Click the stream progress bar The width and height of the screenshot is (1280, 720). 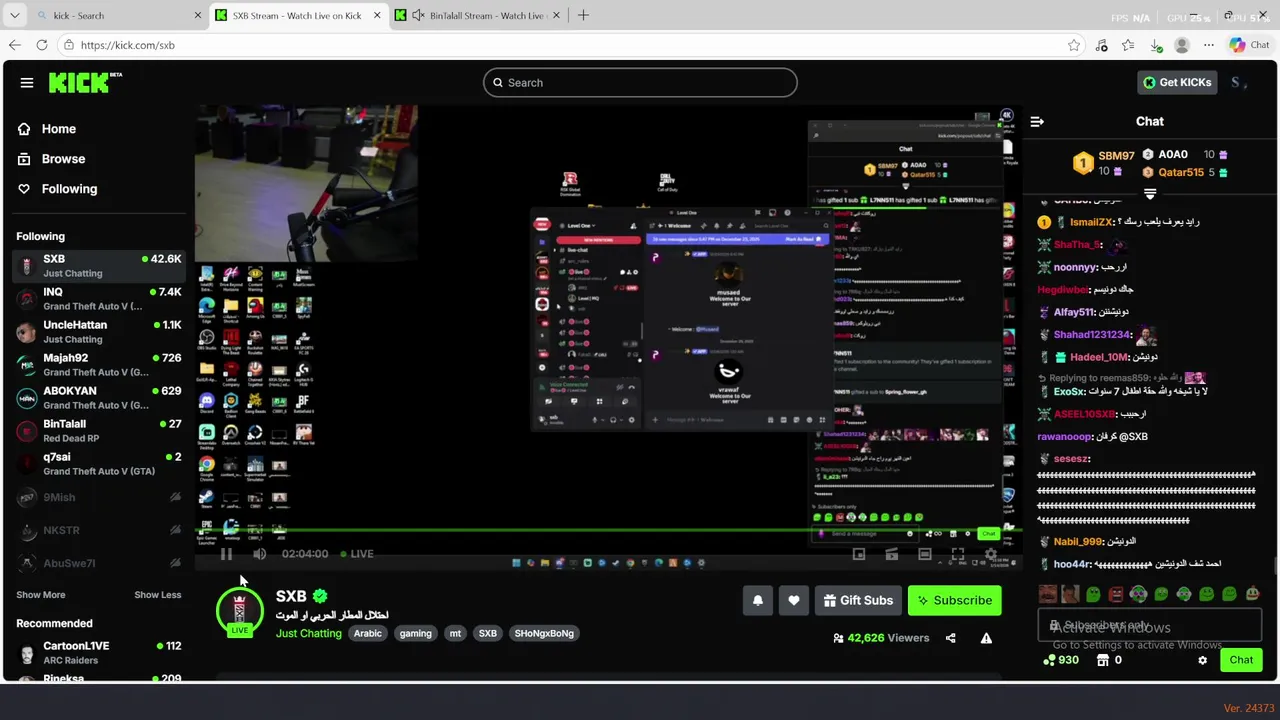tap(608, 532)
